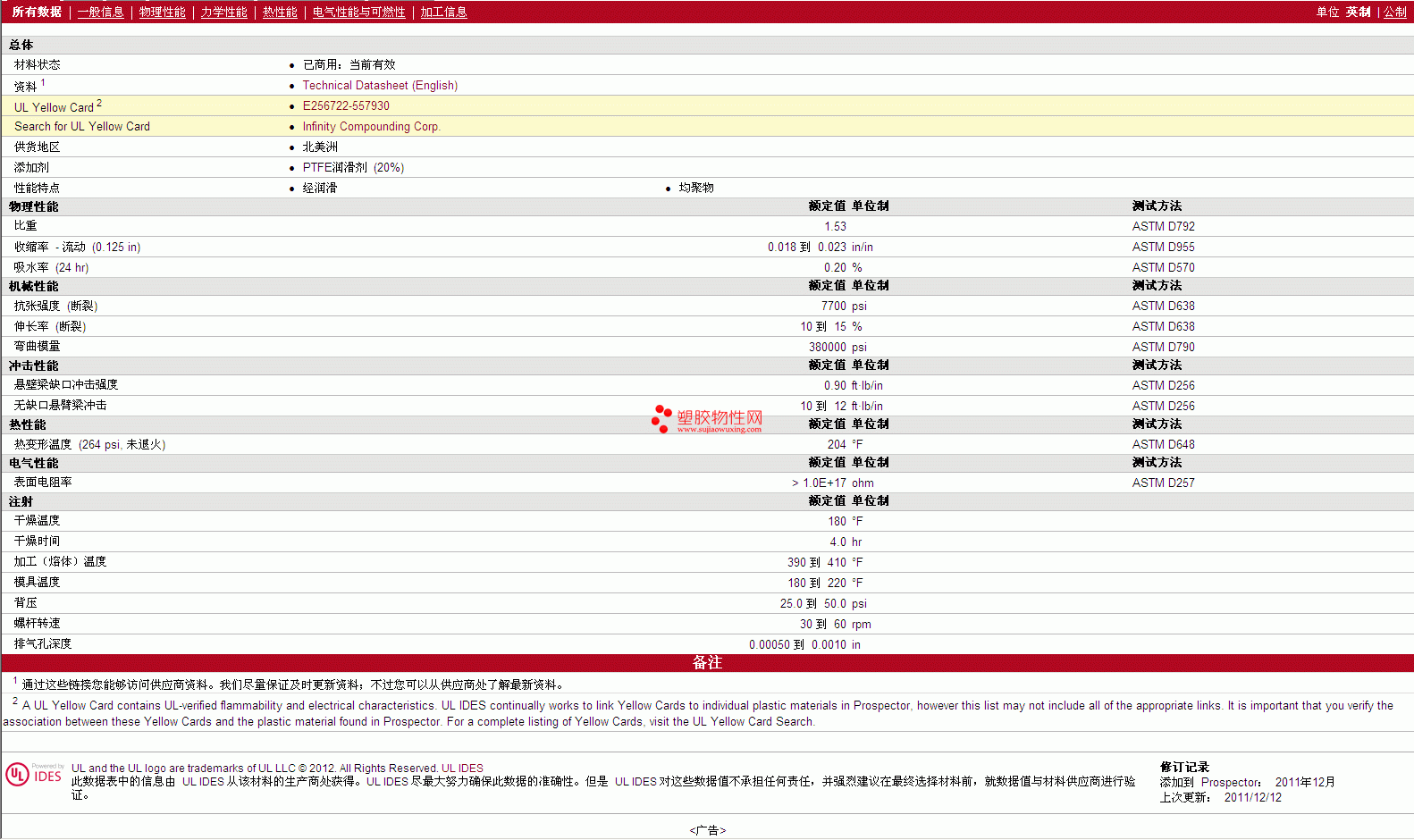Click the 收缩率 - 流动 row label

[77, 247]
